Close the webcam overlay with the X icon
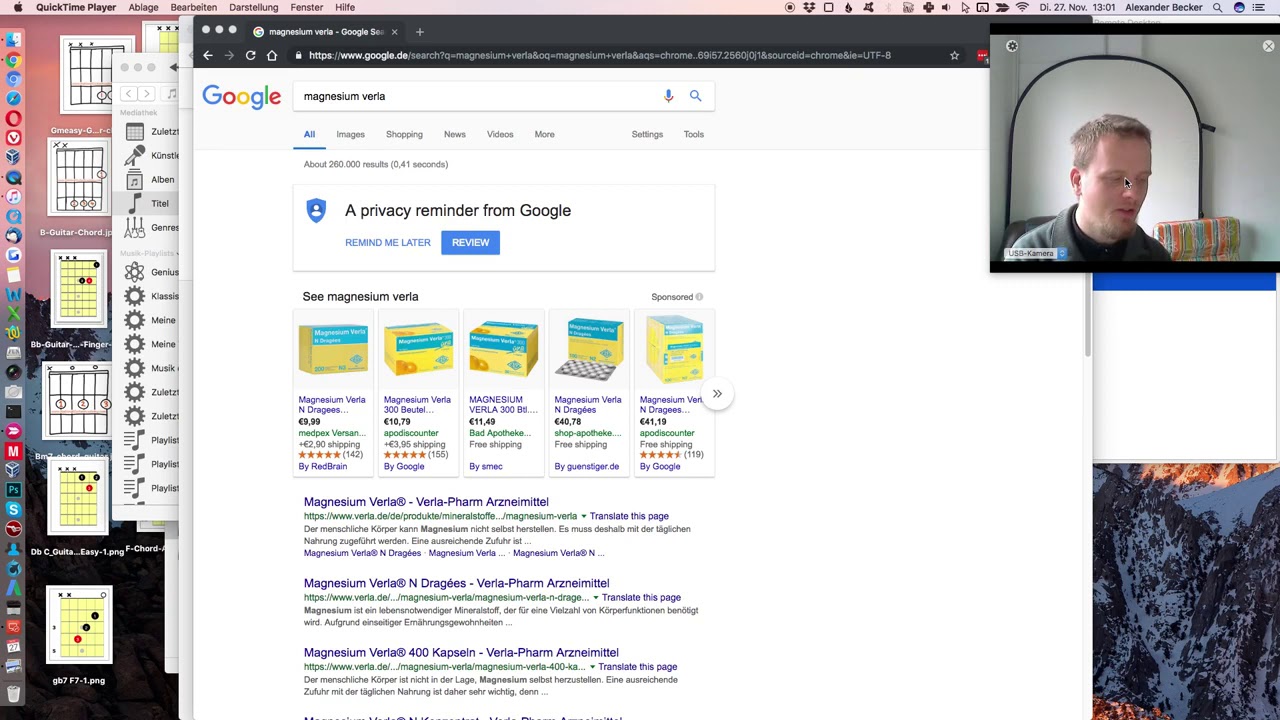The height and width of the screenshot is (720, 1280). 1268,46
